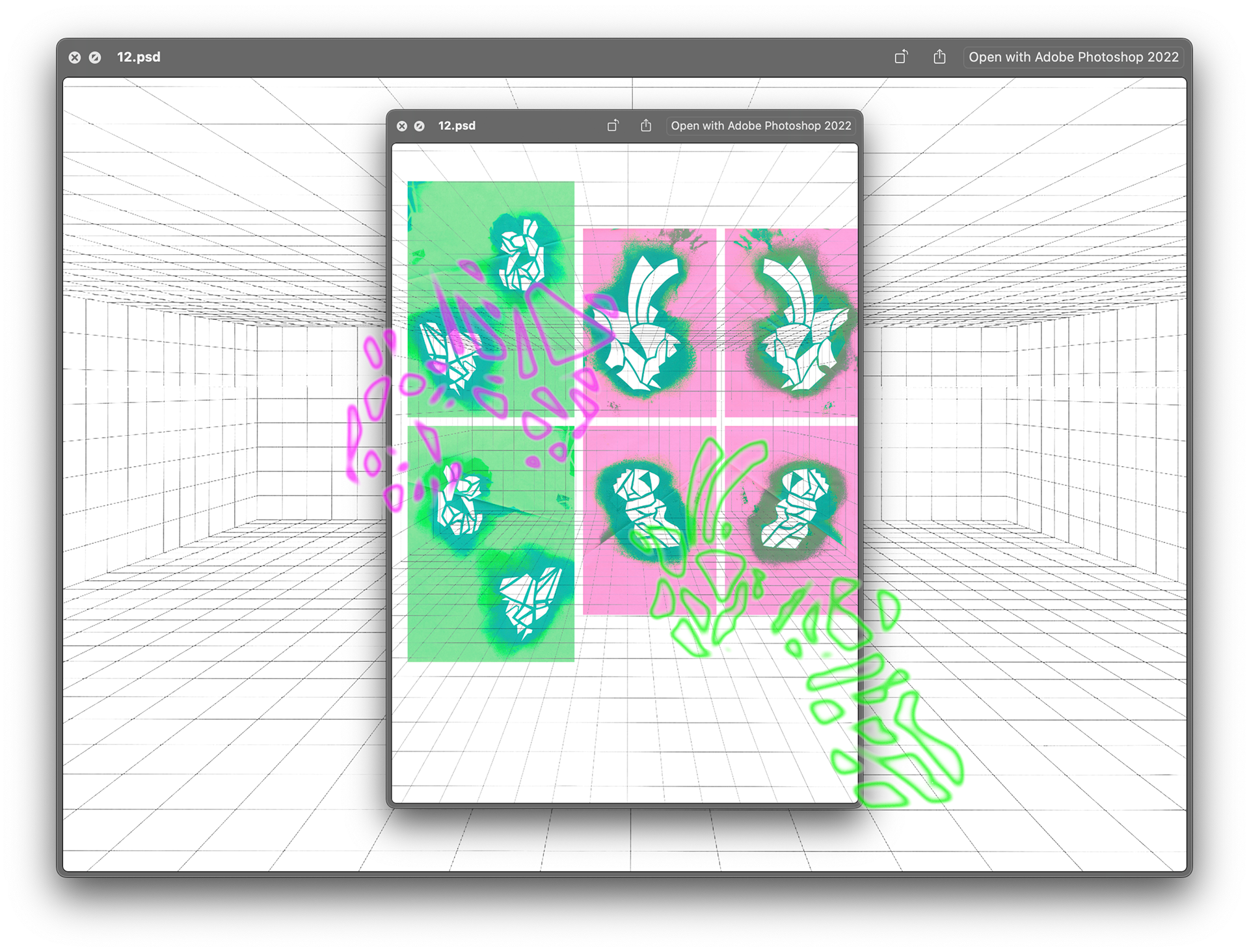Click the full-screen icon of the outer window

[95, 57]
